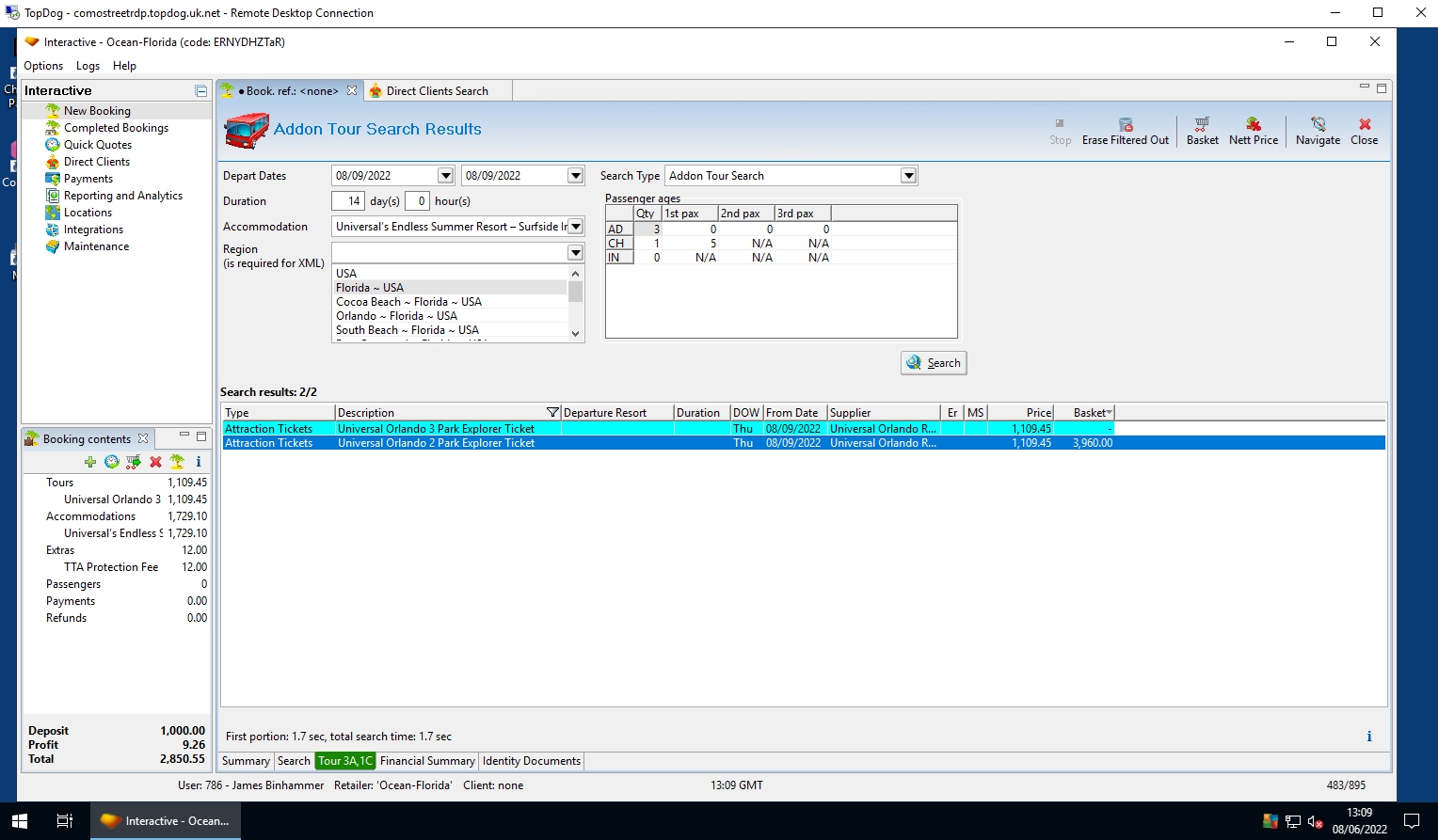Open the Search Type dropdown

[x=908, y=176]
